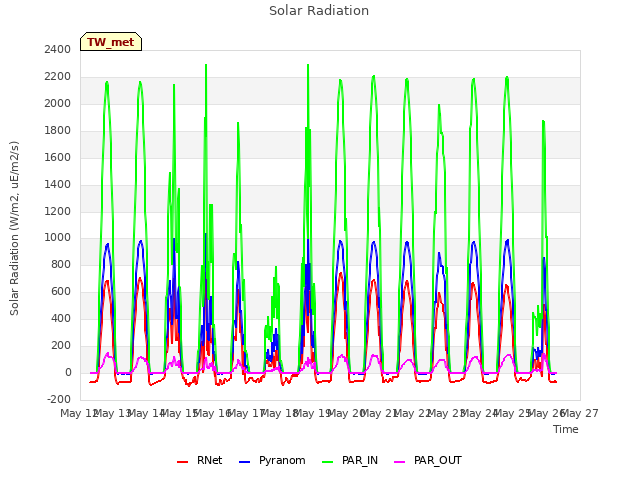Click the 2000 y-axis label

pos(58,103)
